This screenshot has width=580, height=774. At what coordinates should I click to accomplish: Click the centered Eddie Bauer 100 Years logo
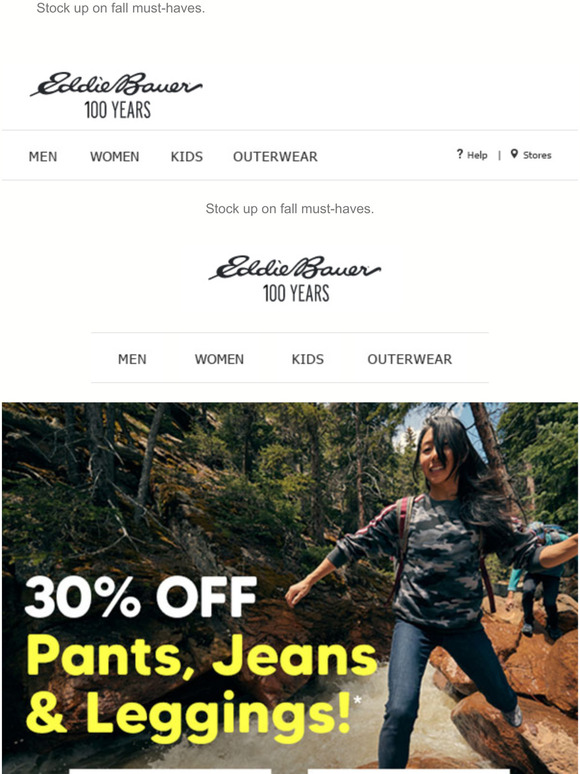(x=295, y=279)
